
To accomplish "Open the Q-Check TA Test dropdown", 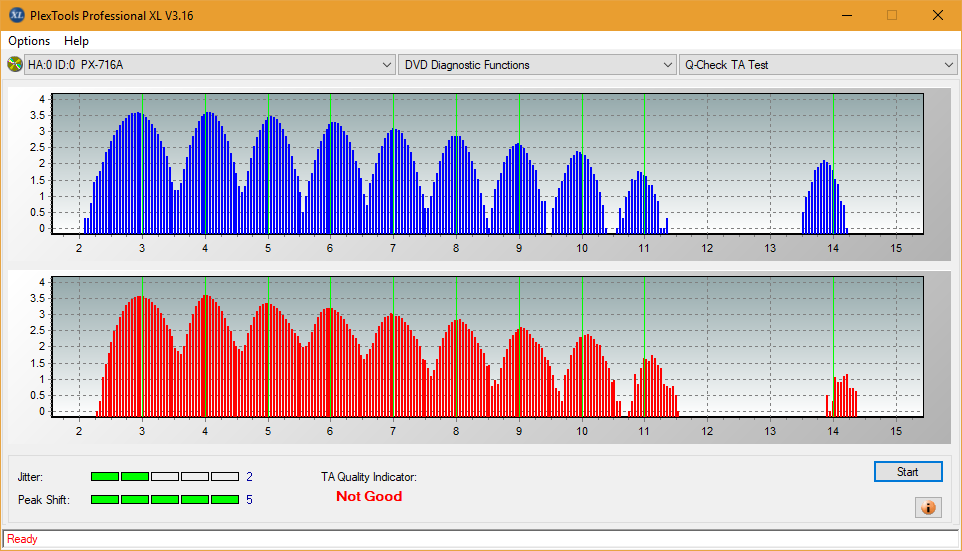I will (818, 64).
